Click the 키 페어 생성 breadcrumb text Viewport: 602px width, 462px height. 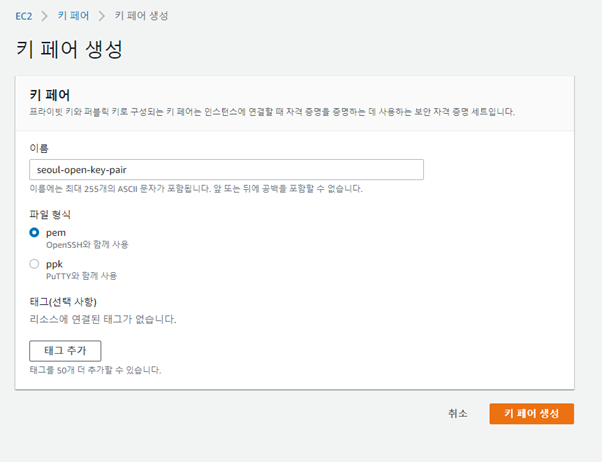(x=141, y=16)
